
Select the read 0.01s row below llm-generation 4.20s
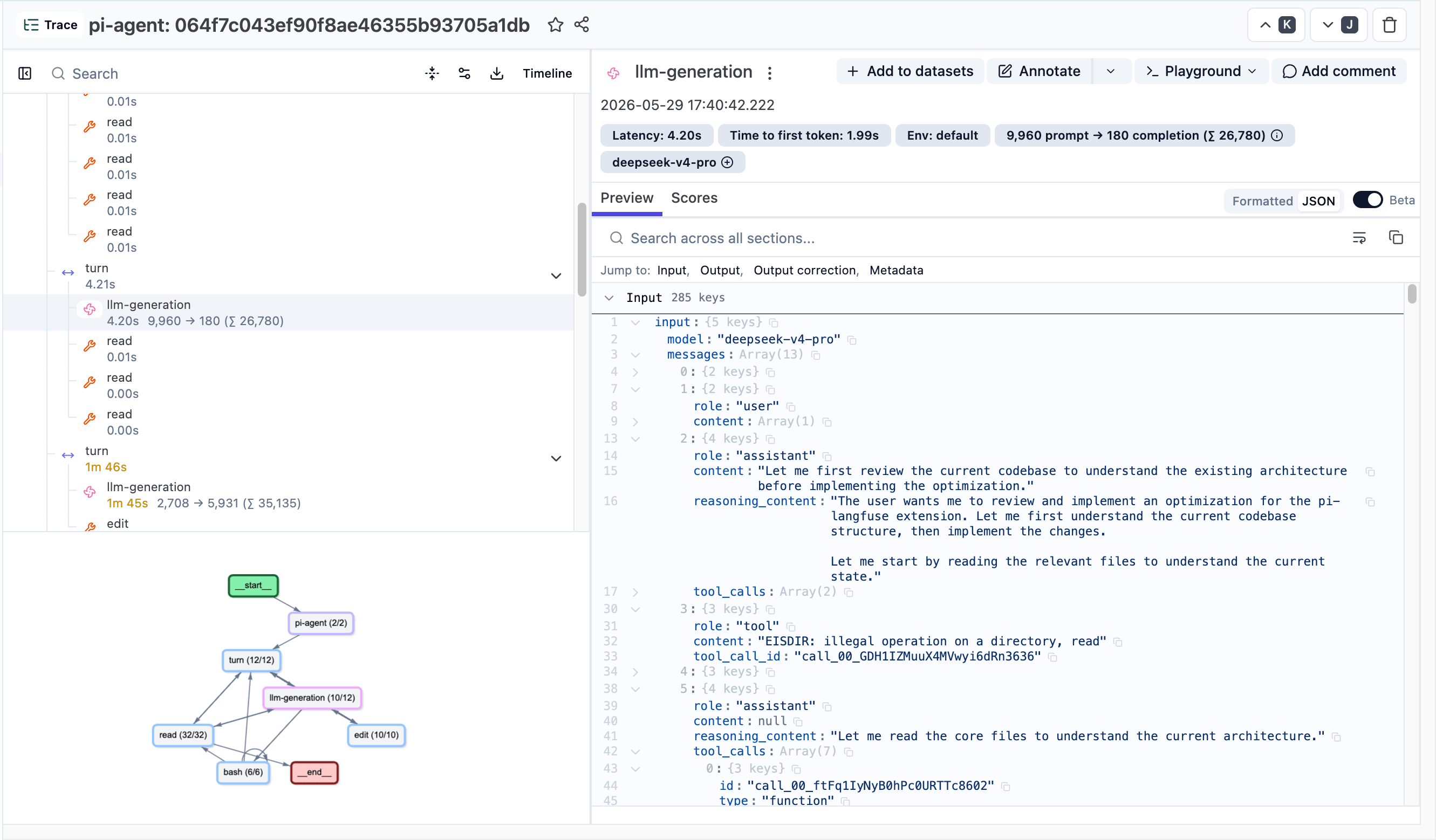pyautogui.click(x=289, y=349)
